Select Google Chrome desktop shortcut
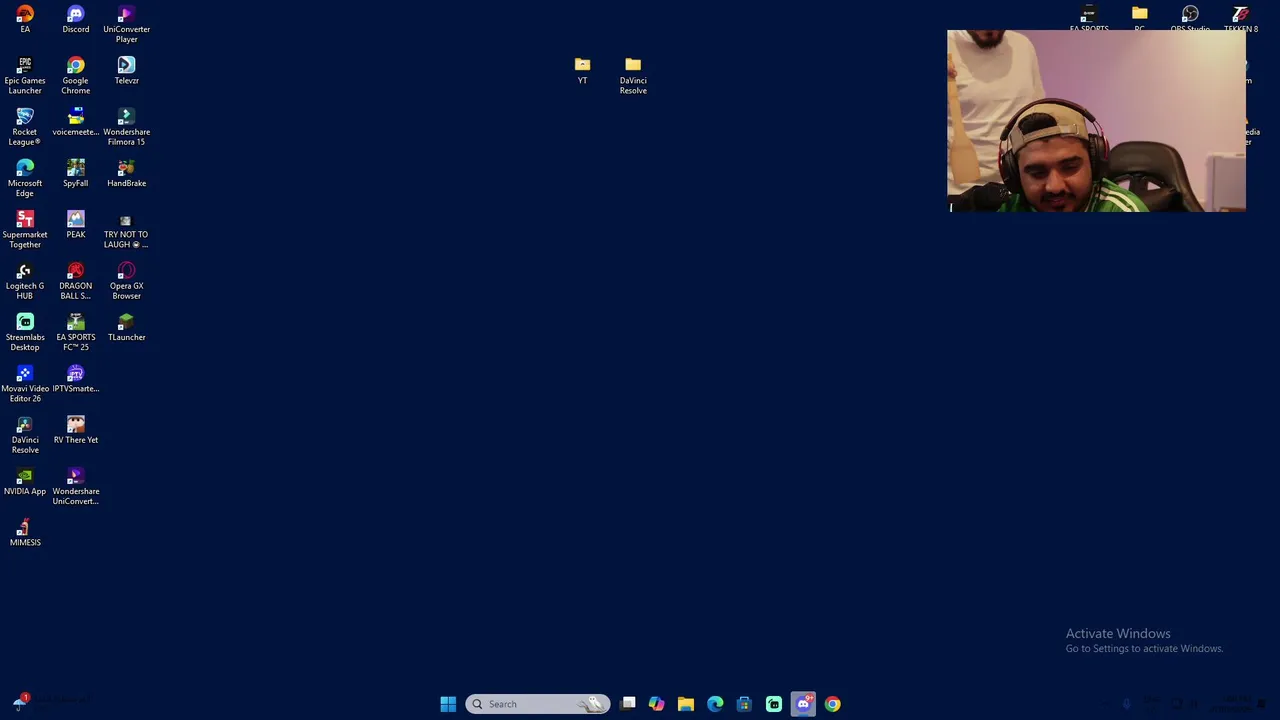The width and height of the screenshot is (1280, 720). [x=75, y=75]
